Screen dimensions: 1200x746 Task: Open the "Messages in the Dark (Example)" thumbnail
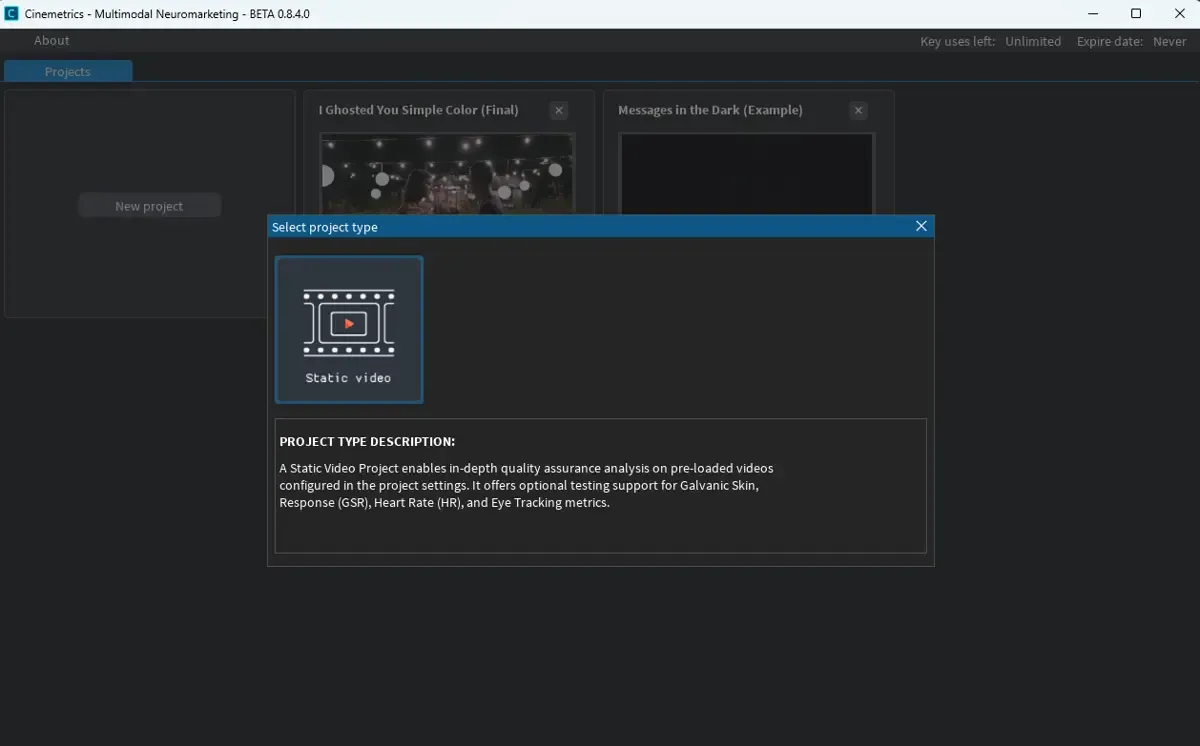746,175
